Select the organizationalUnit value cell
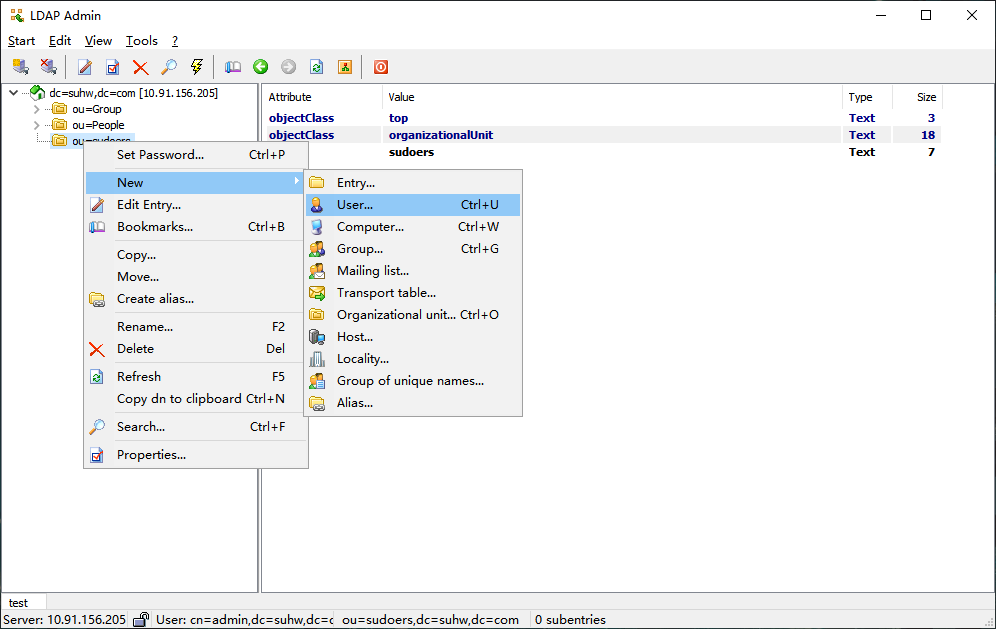 click(441, 135)
